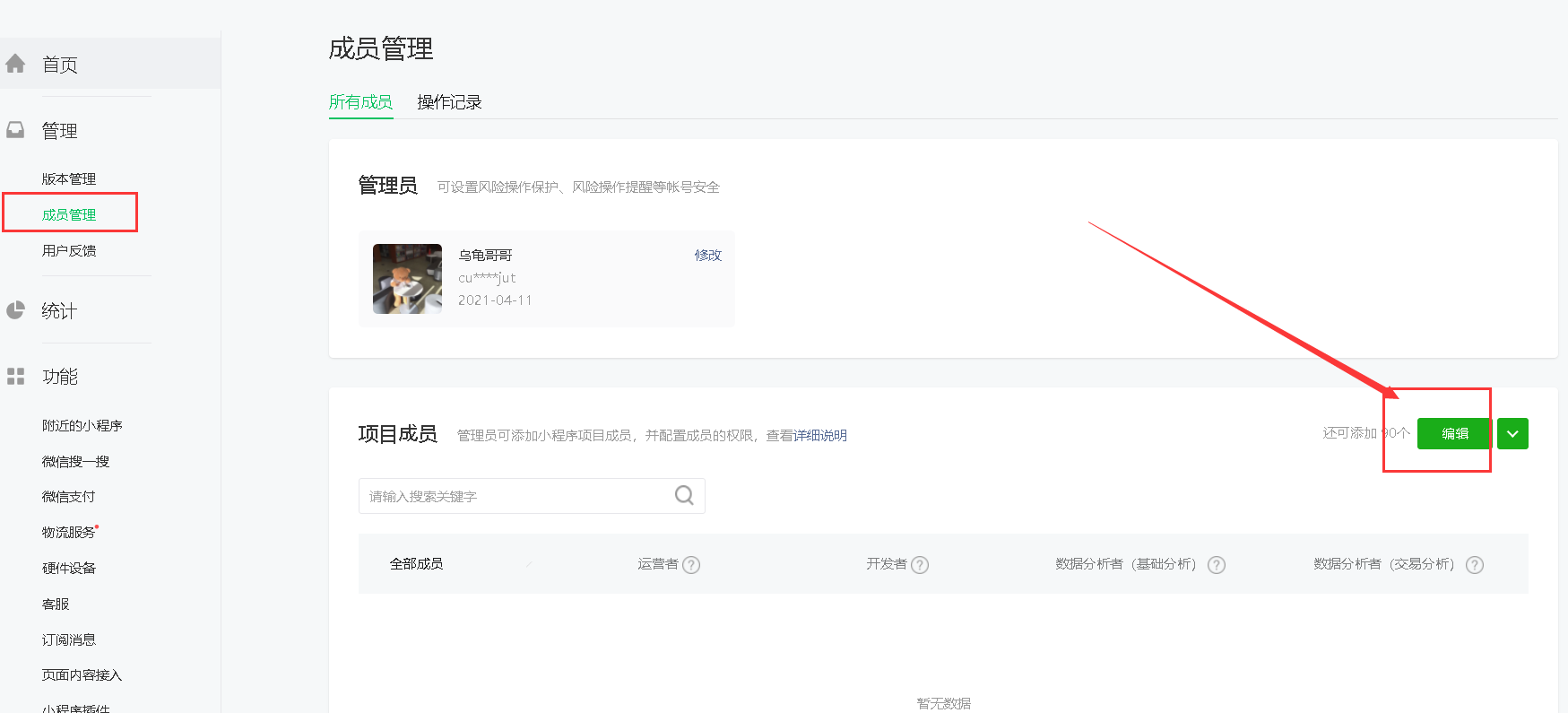The image size is (1568, 713).
Task: Click the 开发者 column header text
Action: pyautogui.click(x=887, y=563)
